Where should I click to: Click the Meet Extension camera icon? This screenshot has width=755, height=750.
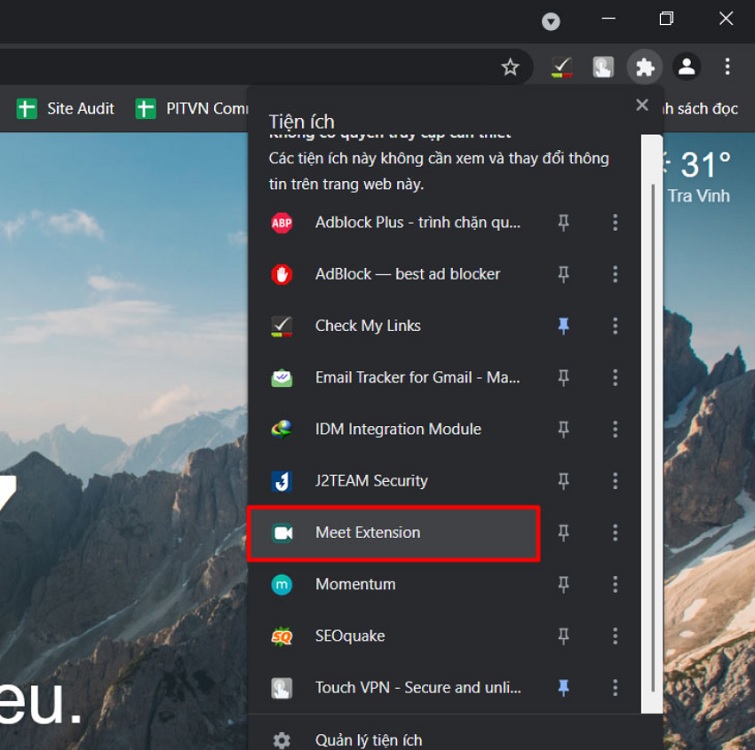[282, 533]
